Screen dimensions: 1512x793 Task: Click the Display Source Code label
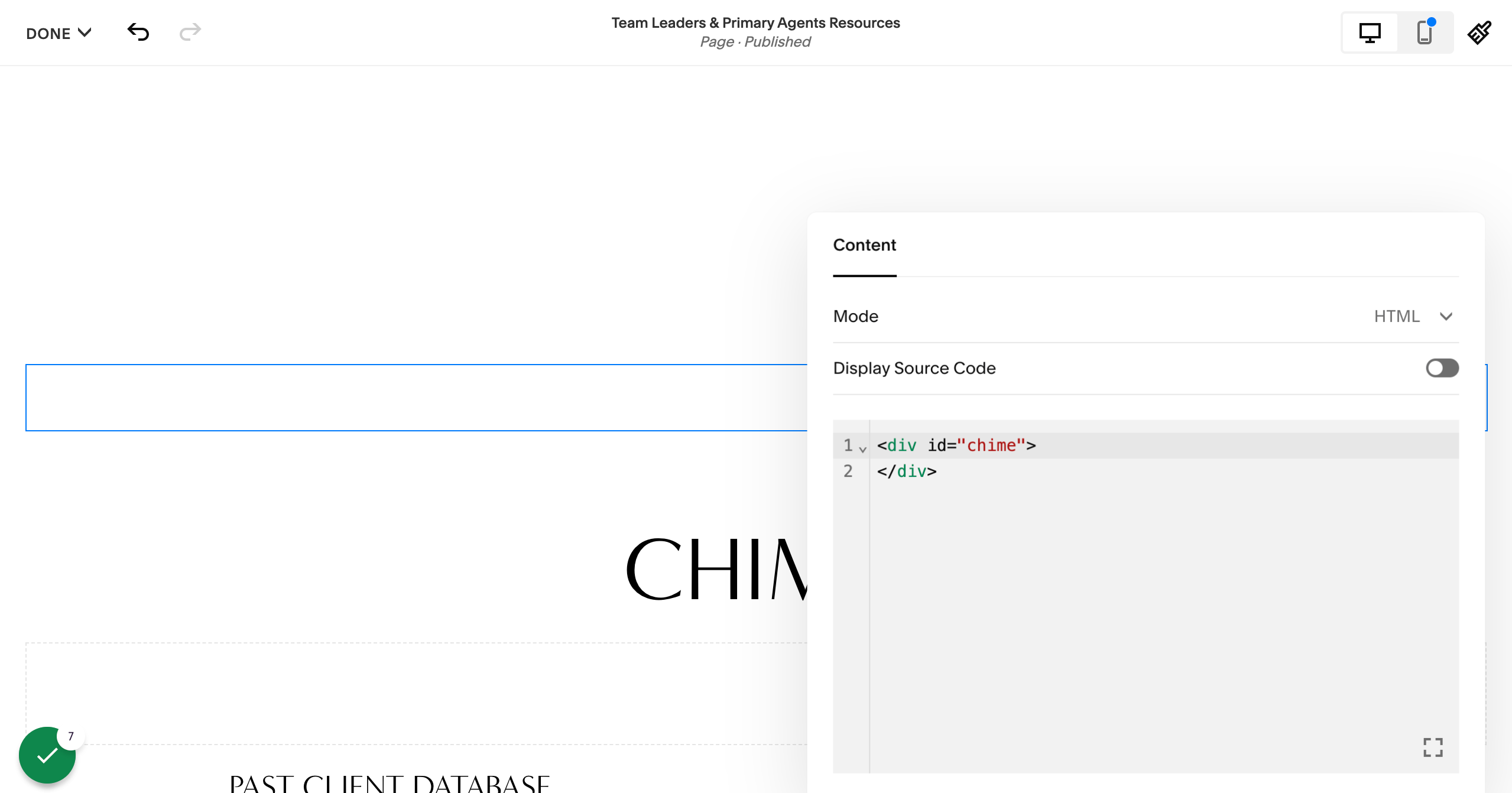coord(914,368)
